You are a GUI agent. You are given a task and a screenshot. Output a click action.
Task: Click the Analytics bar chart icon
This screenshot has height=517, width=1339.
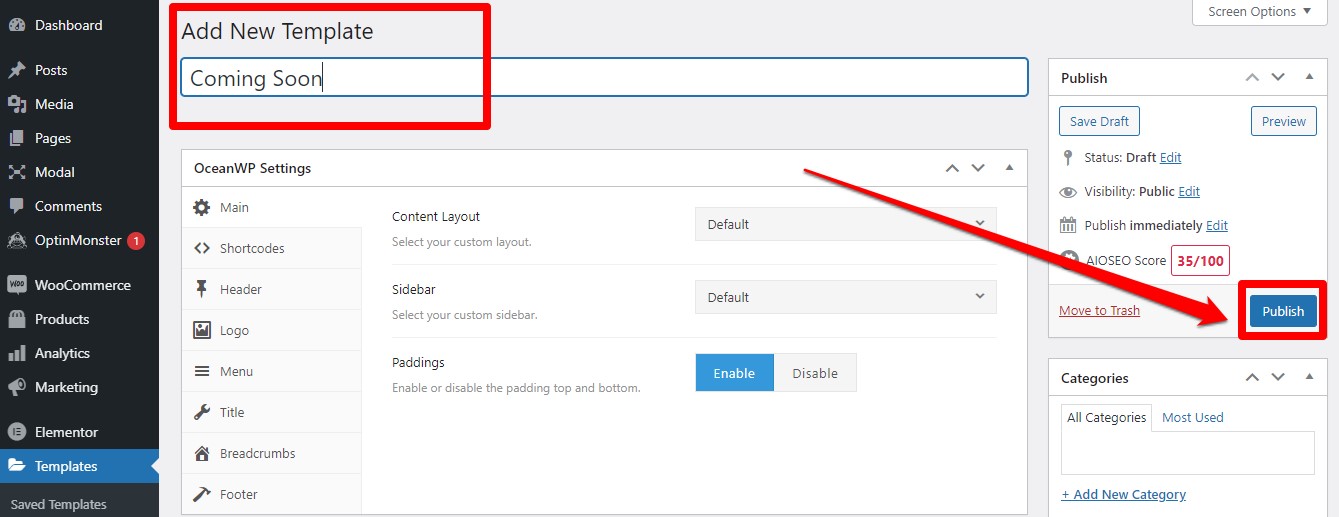[16, 353]
